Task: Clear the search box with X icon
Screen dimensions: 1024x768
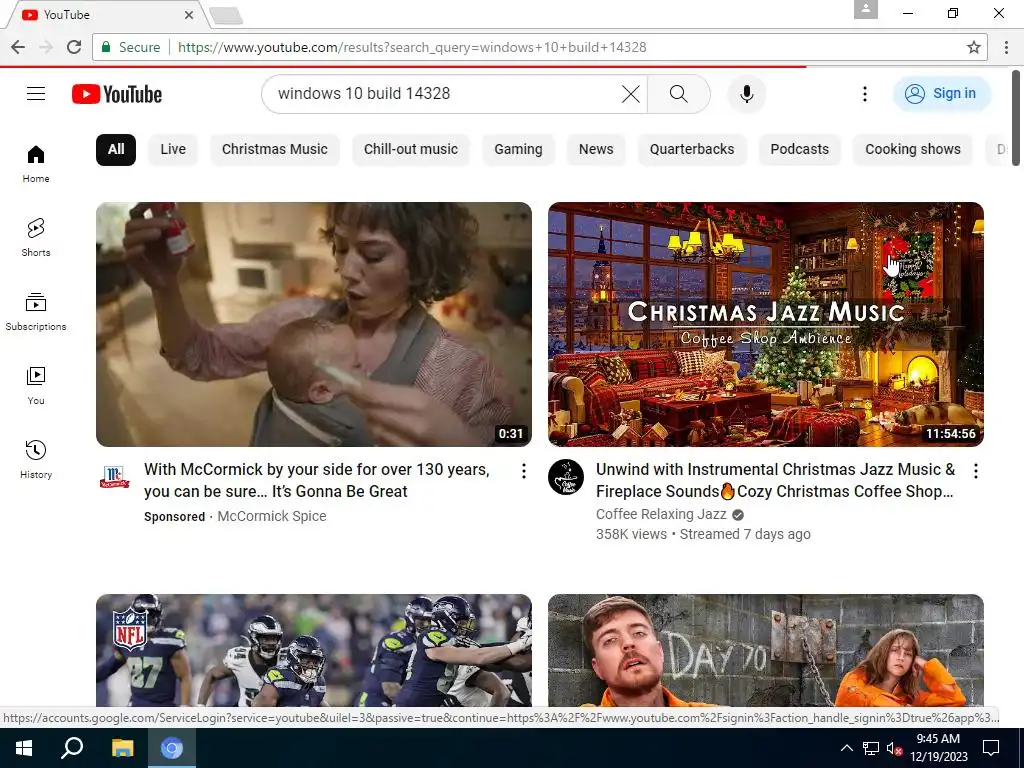Action: click(x=631, y=94)
